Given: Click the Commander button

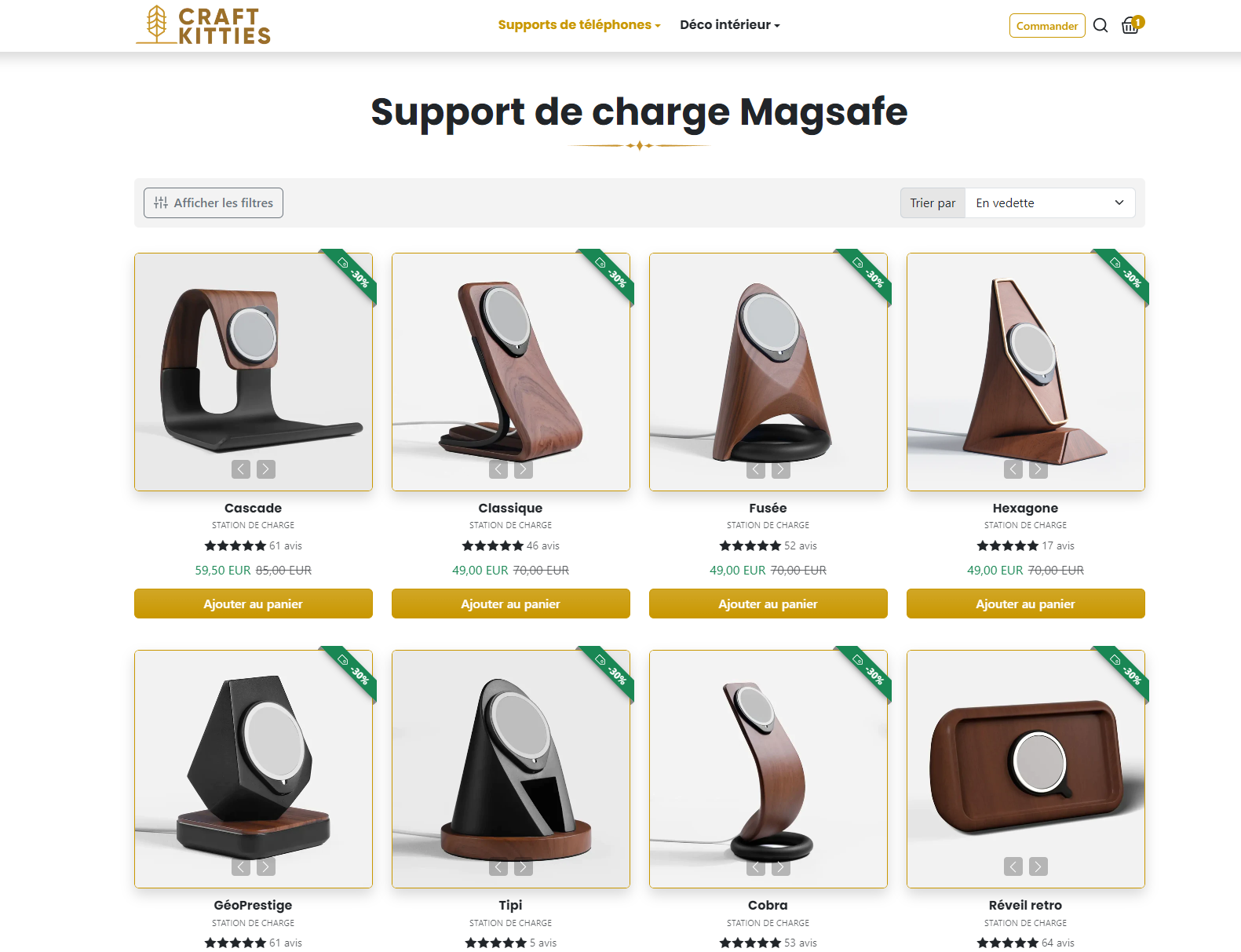Looking at the screenshot, I should (1047, 26).
